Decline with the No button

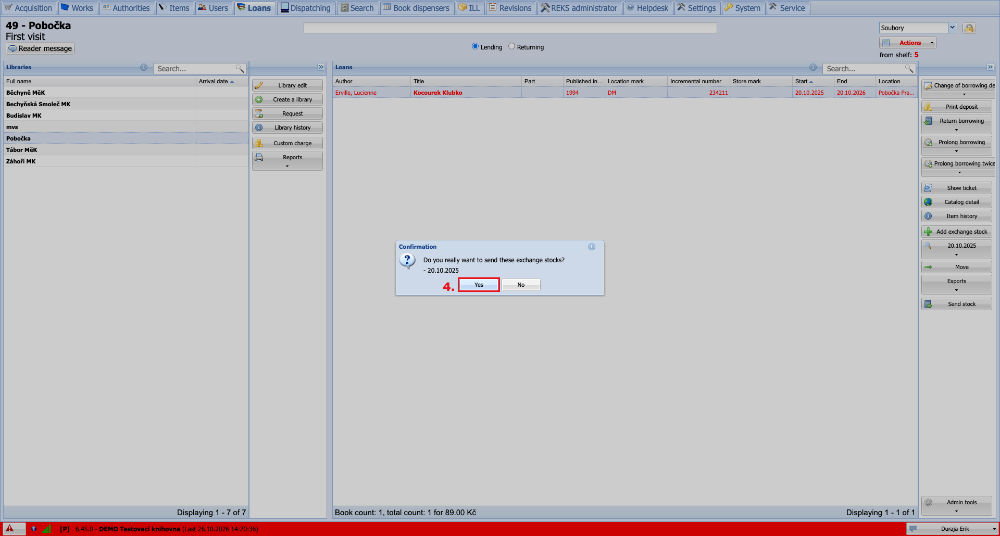pyautogui.click(x=521, y=285)
